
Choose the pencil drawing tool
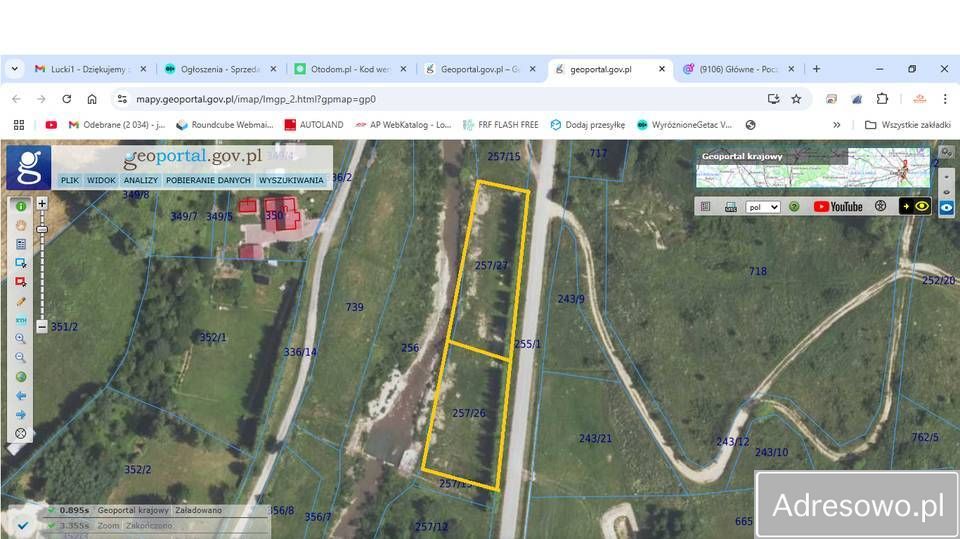(20, 301)
